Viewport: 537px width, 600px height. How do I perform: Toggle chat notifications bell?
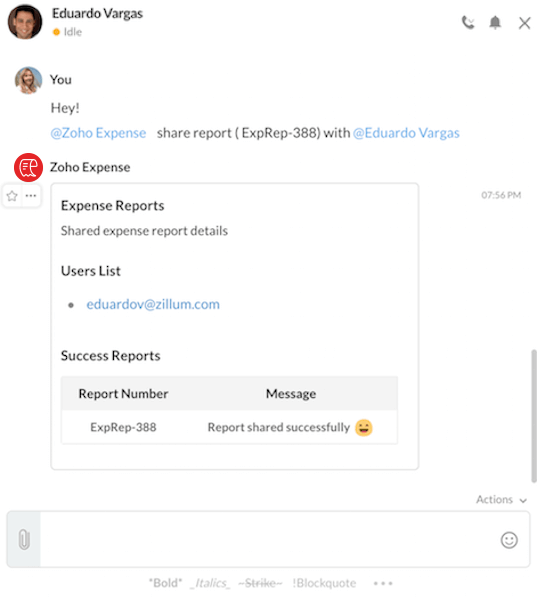point(495,23)
